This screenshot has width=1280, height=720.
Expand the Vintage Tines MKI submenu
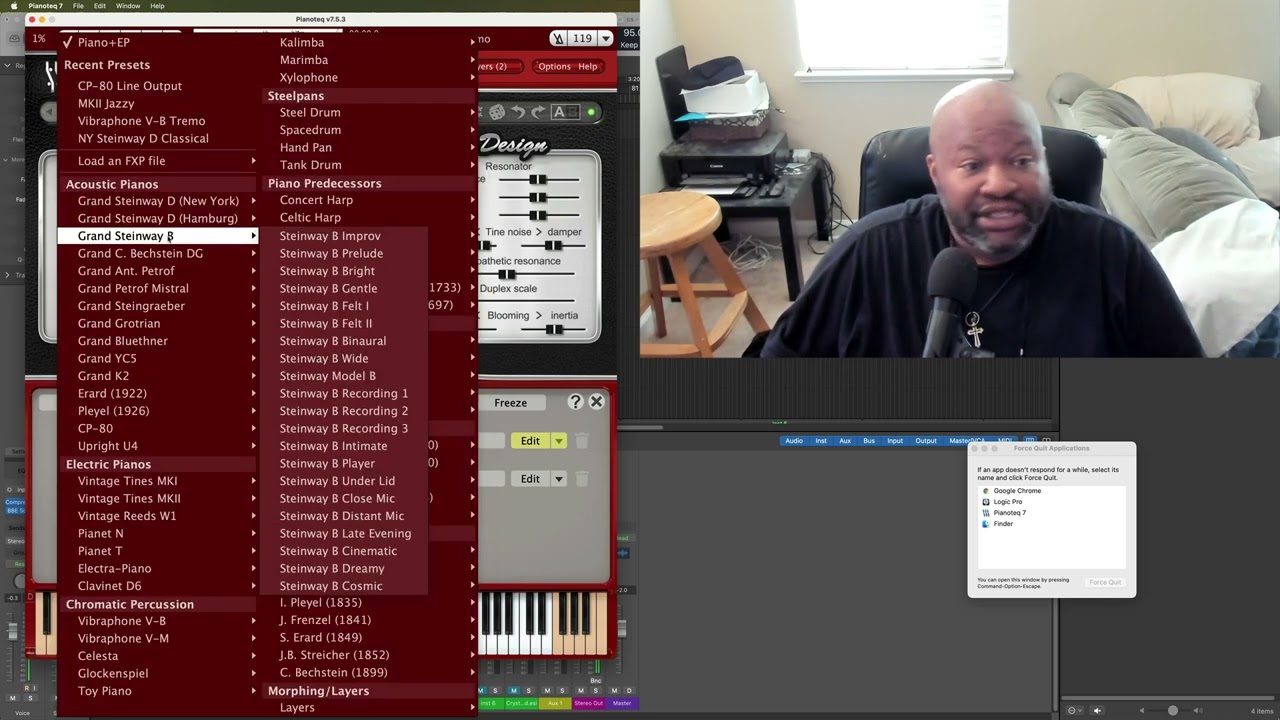[160, 481]
